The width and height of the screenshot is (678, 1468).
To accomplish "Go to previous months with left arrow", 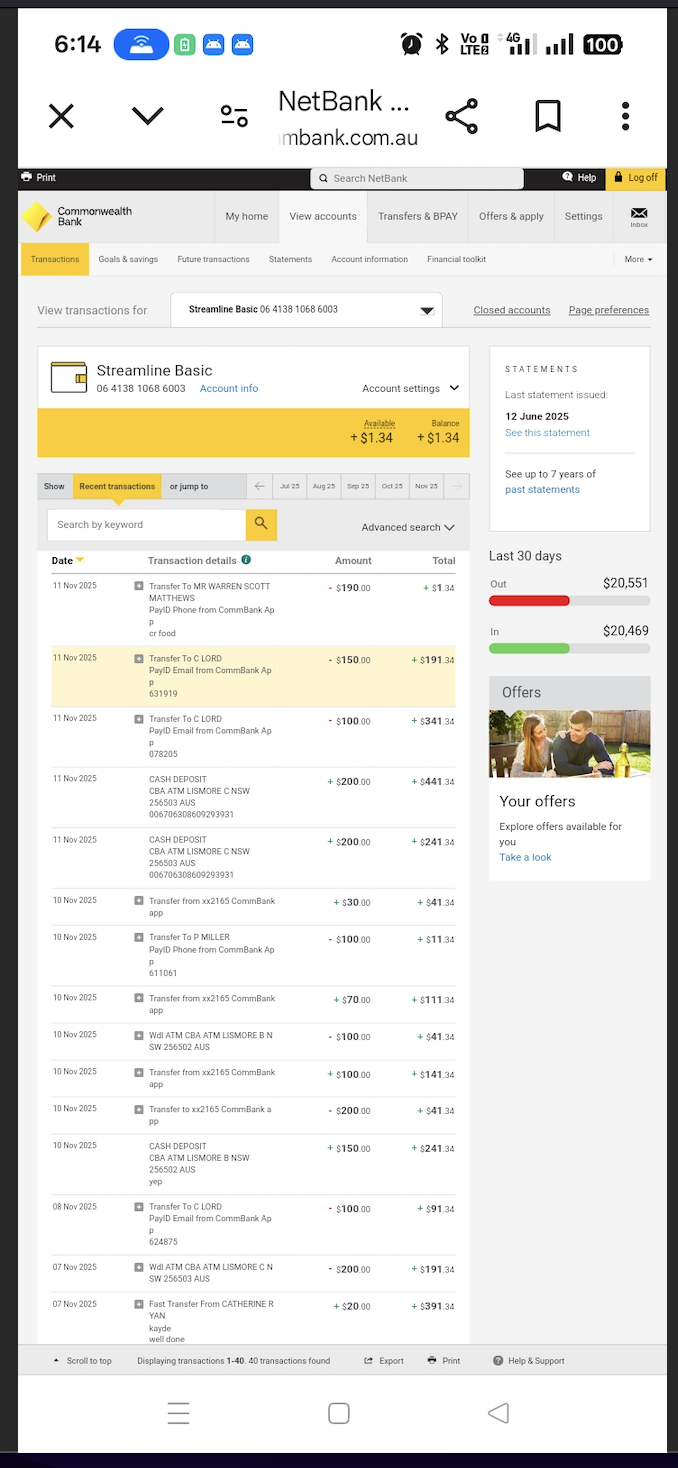I will pos(260,486).
